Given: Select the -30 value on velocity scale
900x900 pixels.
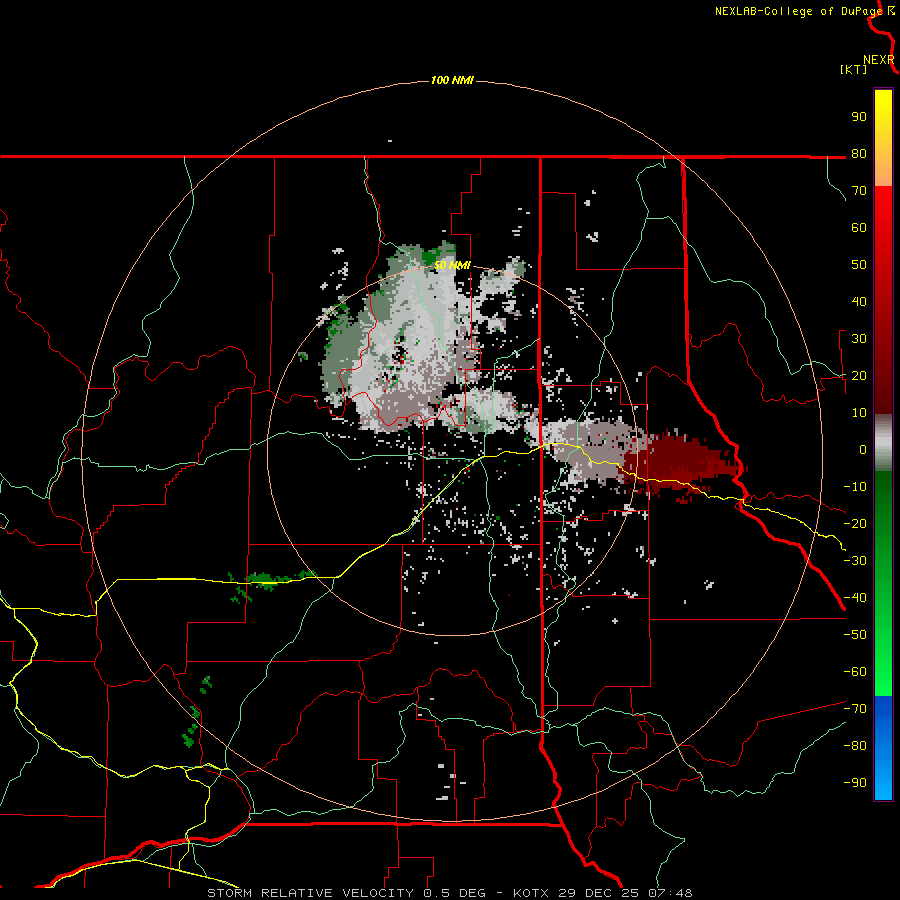Looking at the screenshot, I should (855, 561).
